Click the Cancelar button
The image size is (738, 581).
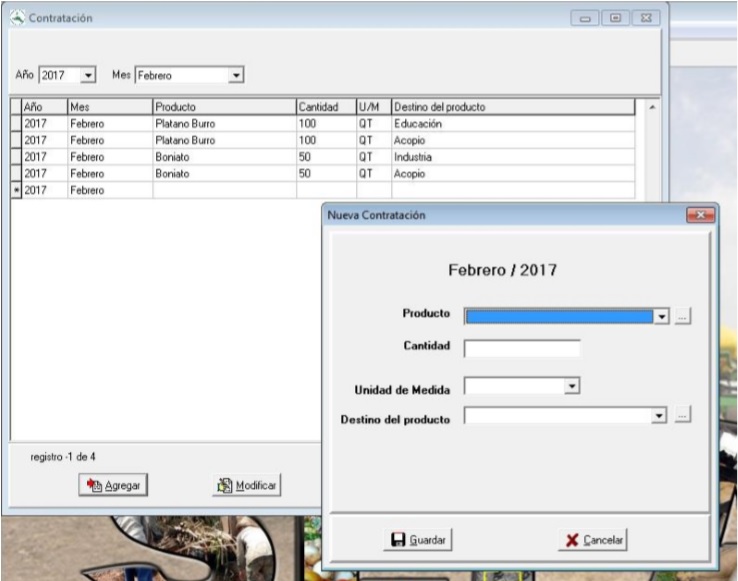pyautogui.click(x=593, y=540)
